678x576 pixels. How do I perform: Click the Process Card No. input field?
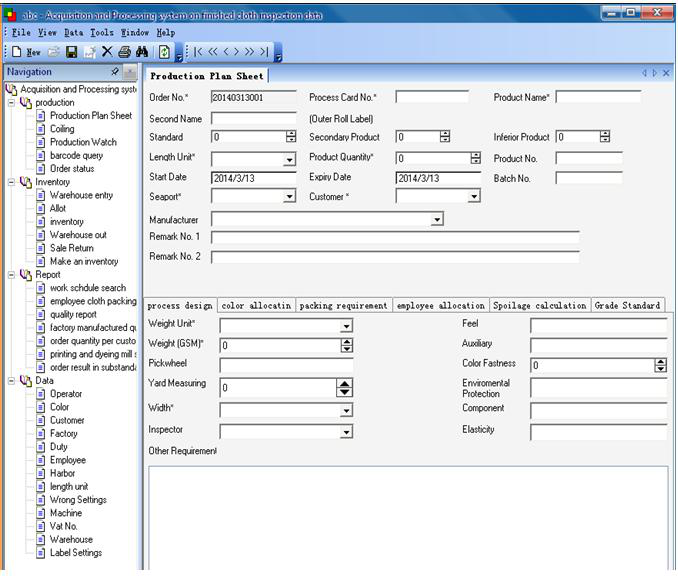[432, 97]
